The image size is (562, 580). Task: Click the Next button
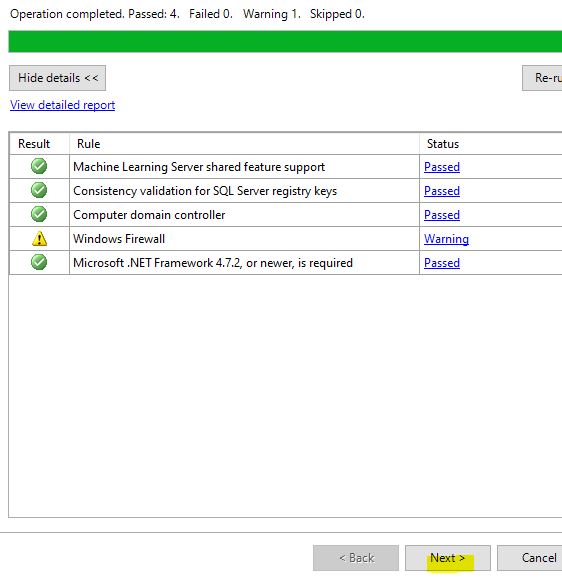pyautogui.click(x=448, y=558)
